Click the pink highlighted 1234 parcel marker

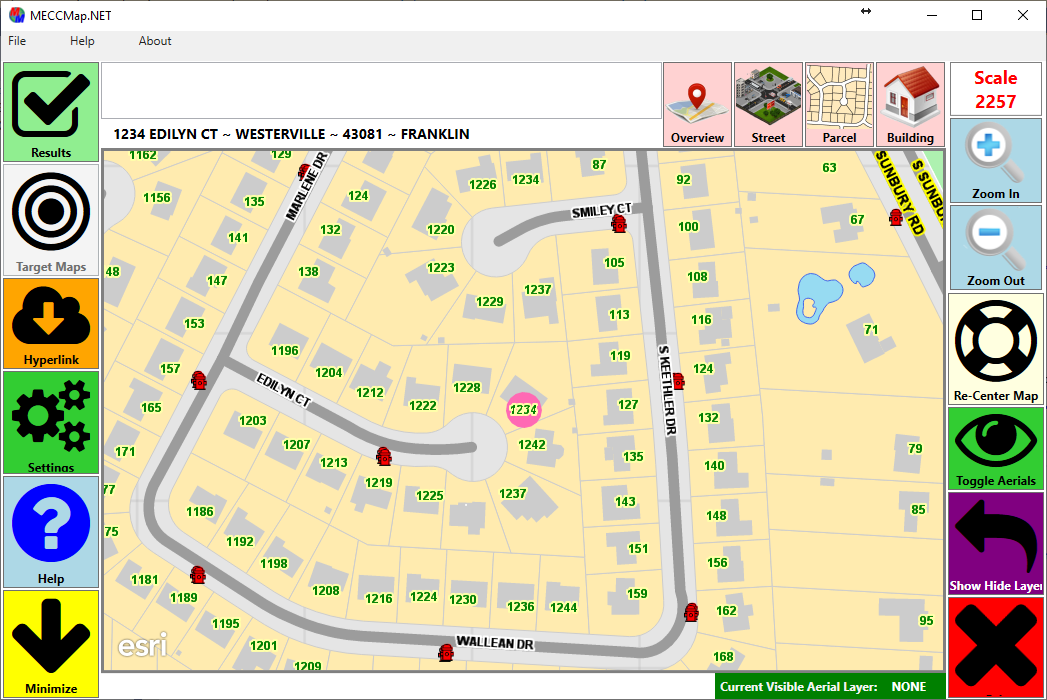coord(523,410)
